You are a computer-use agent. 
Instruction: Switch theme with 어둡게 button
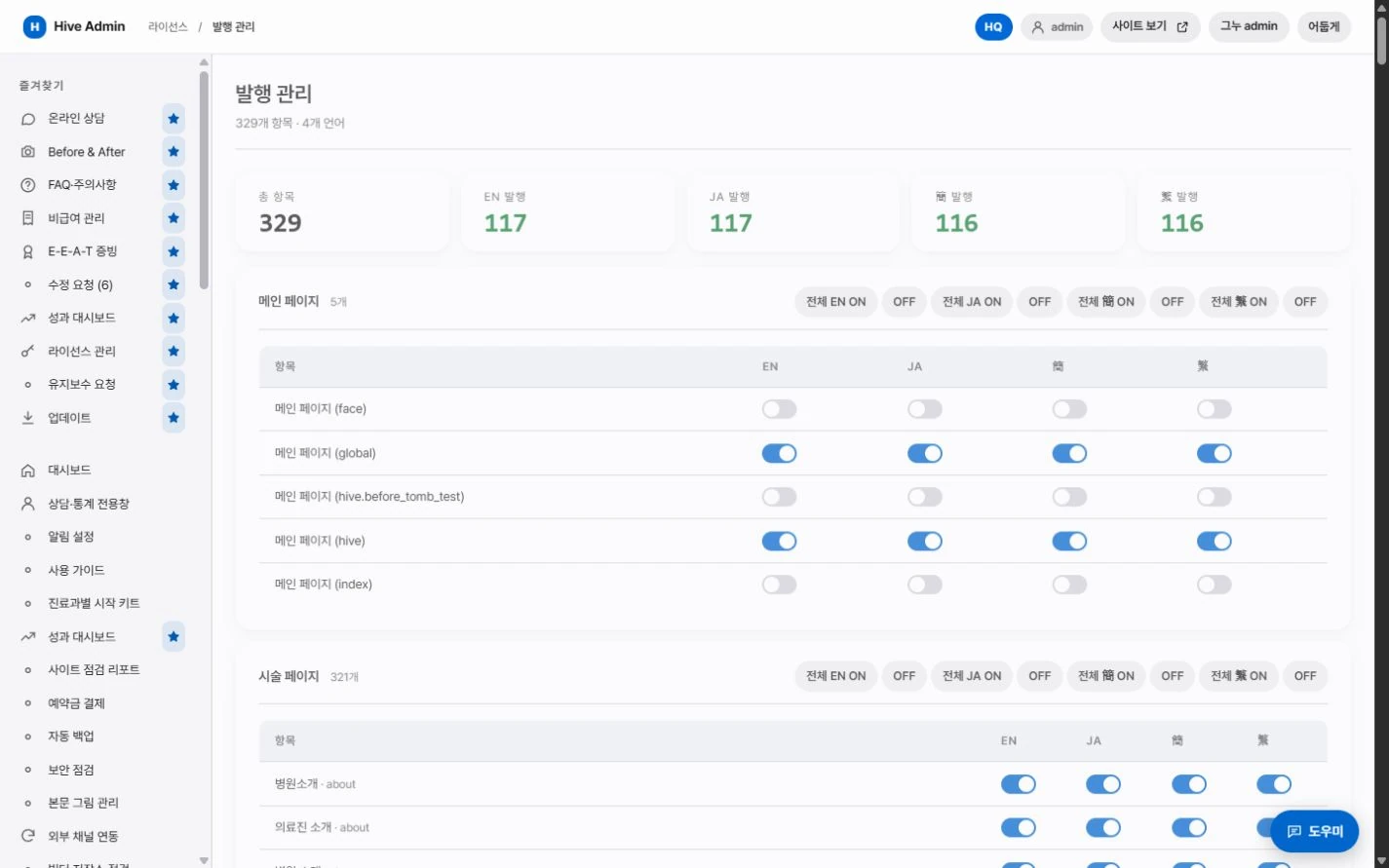pos(1324,27)
